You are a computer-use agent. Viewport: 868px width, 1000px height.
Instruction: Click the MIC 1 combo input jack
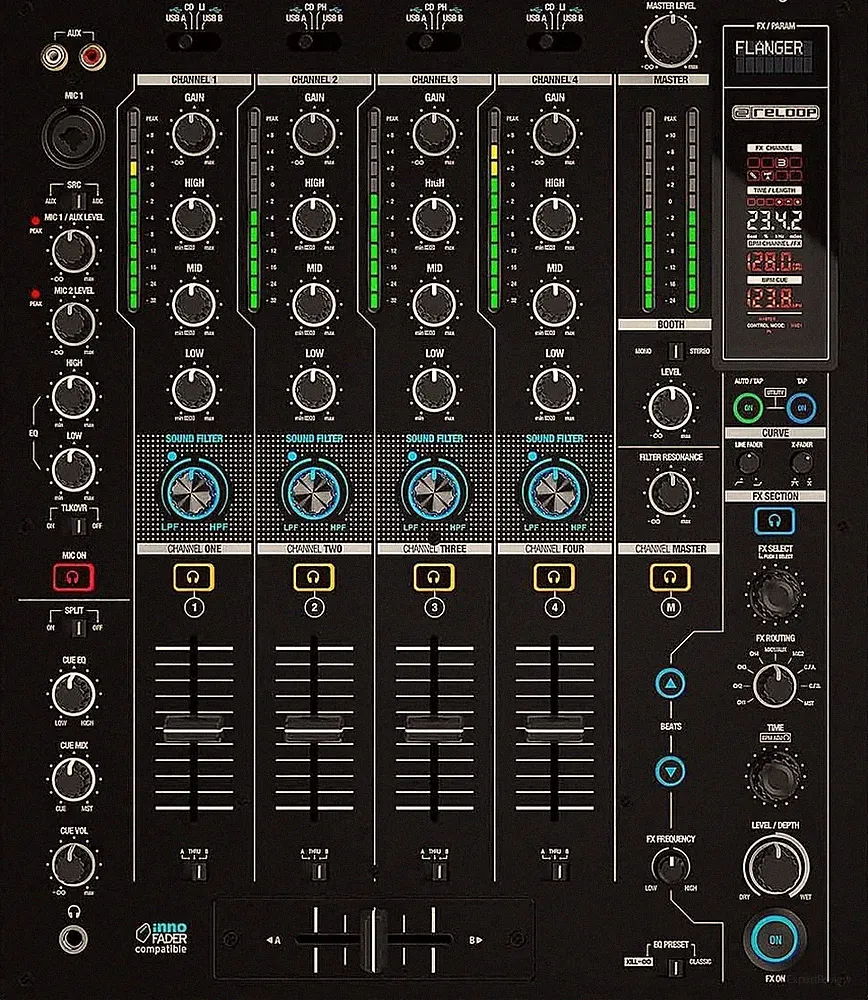point(73,136)
